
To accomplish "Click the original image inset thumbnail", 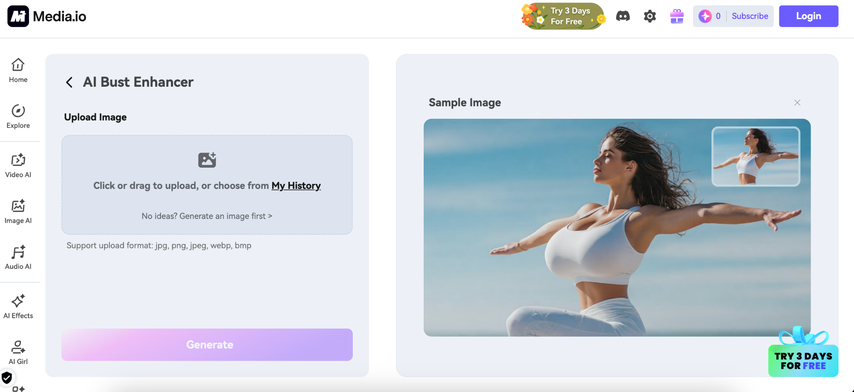I will [755, 156].
